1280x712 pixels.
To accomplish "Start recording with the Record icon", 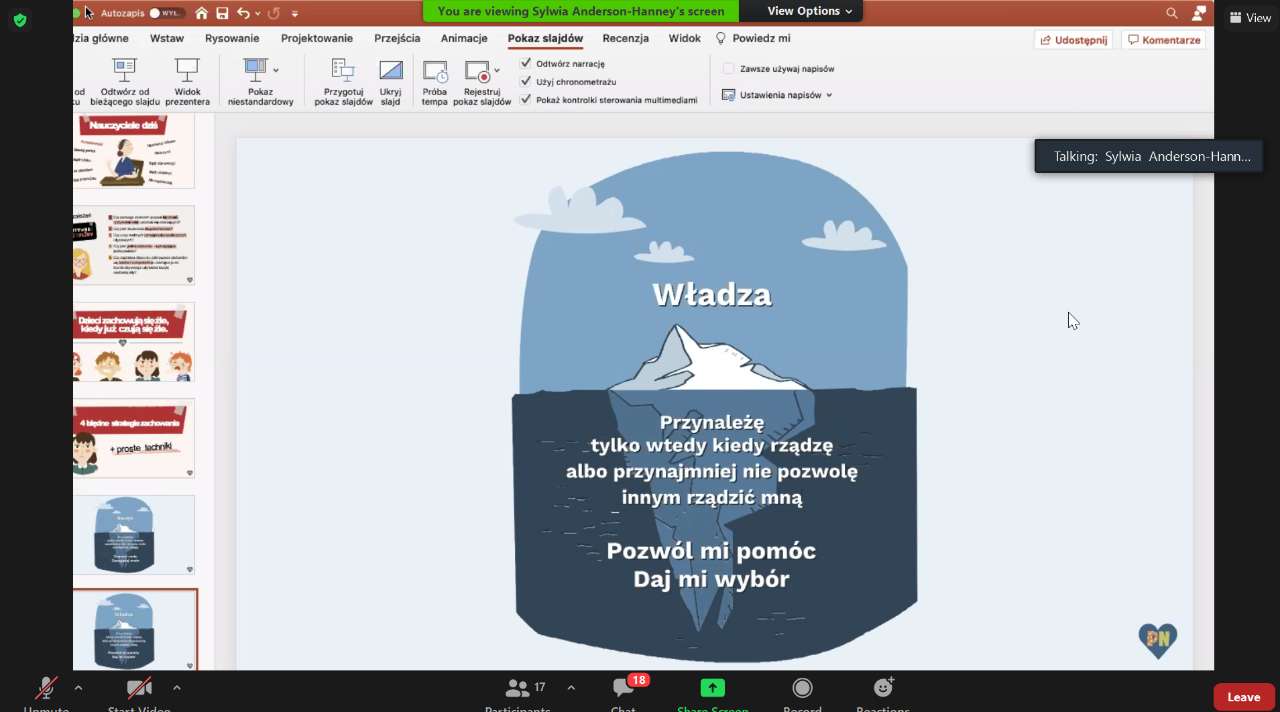I will 802,688.
